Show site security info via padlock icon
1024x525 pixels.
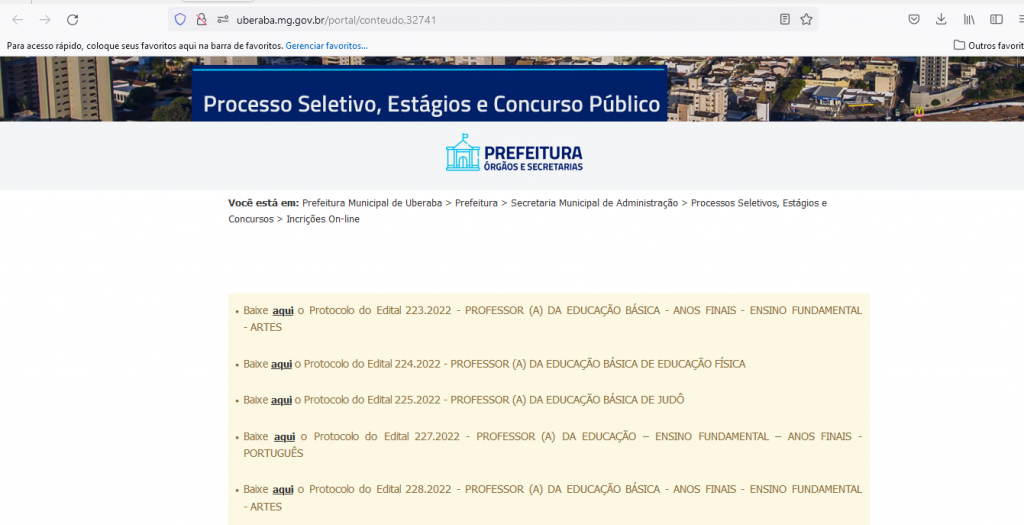(x=201, y=19)
